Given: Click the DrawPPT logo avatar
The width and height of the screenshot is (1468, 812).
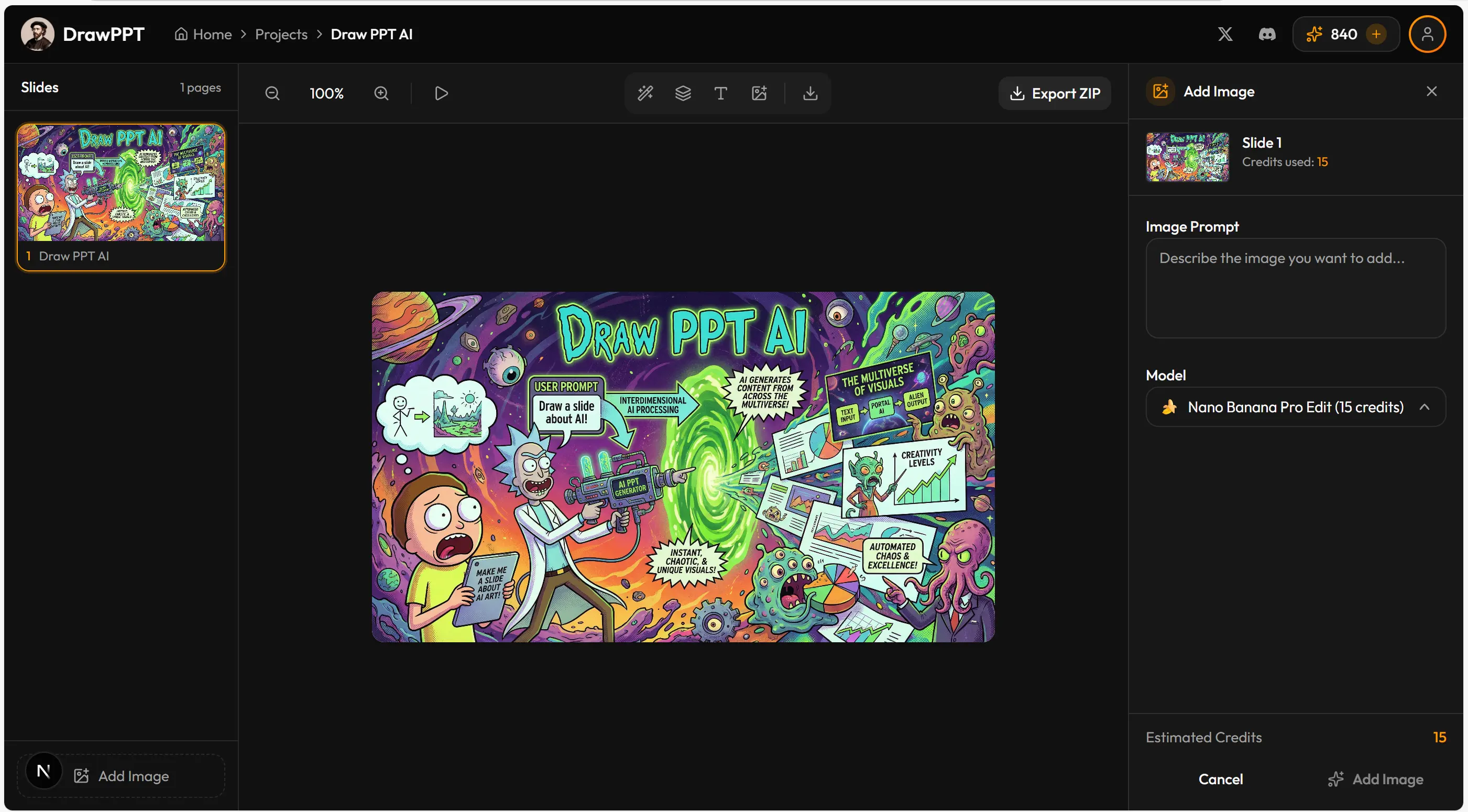Looking at the screenshot, I should click(x=38, y=34).
